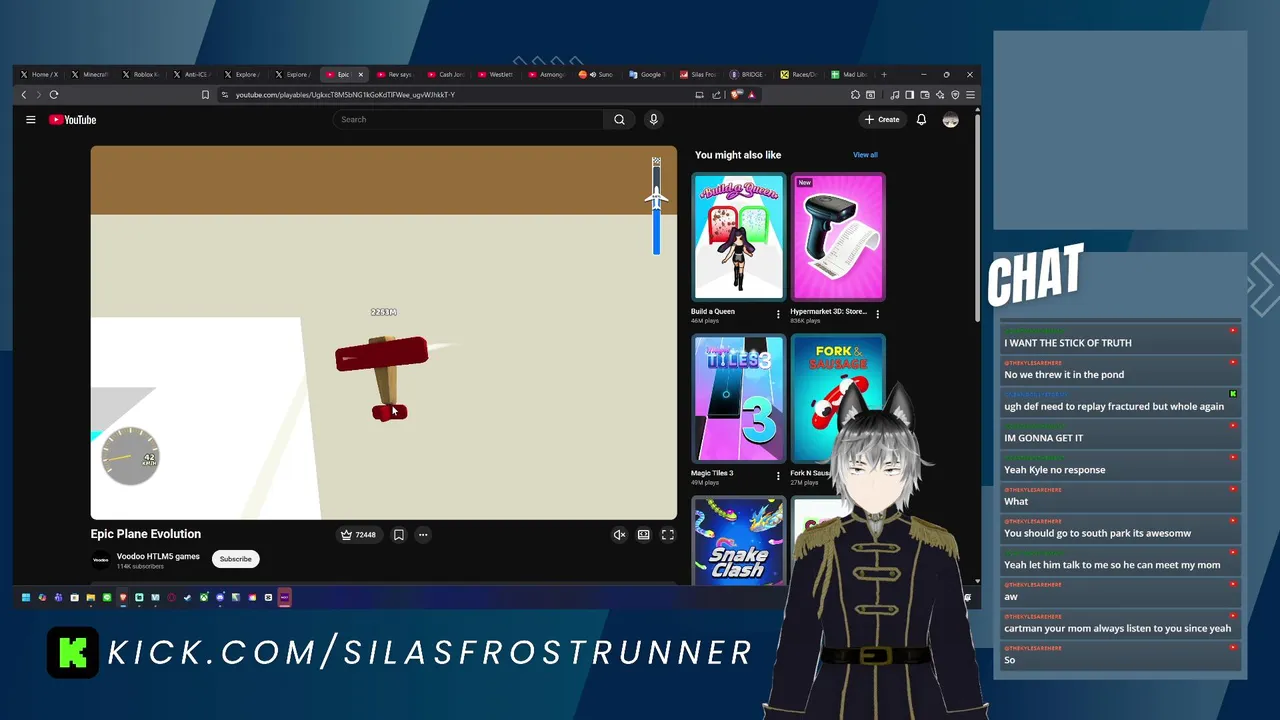Open YouTube notifications bell

pyautogui.click(x=921, y=120)
